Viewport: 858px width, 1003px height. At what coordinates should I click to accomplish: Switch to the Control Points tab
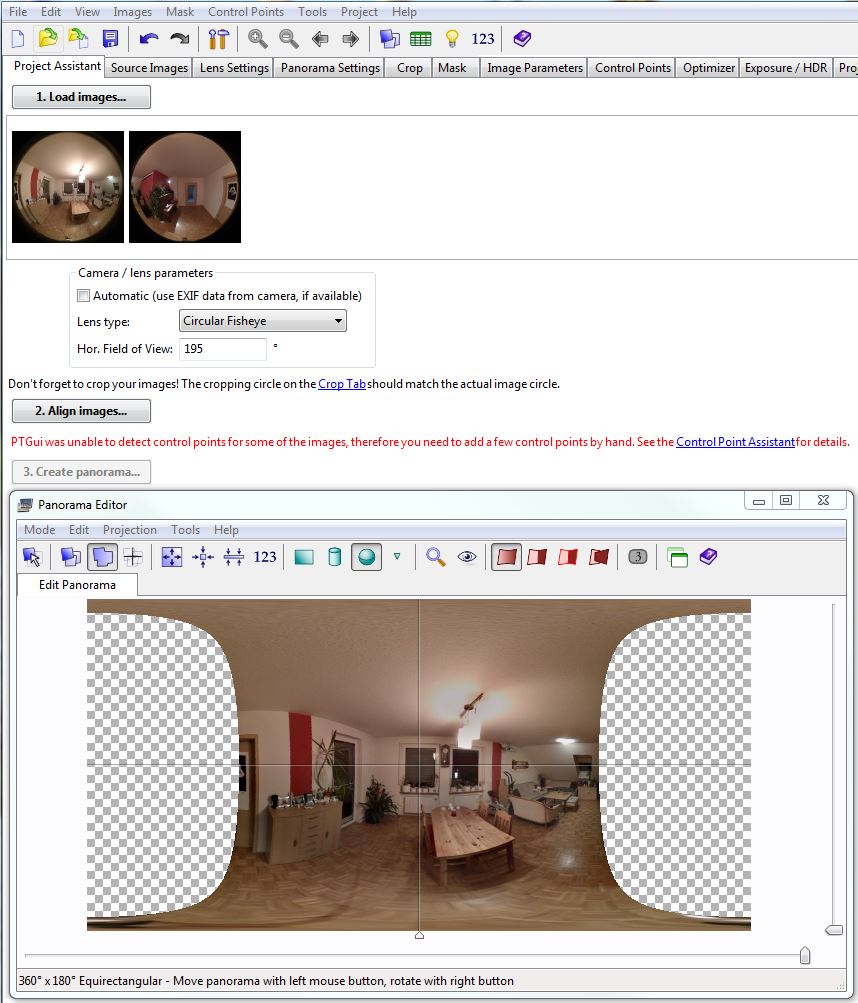click(x=632, y=68)
